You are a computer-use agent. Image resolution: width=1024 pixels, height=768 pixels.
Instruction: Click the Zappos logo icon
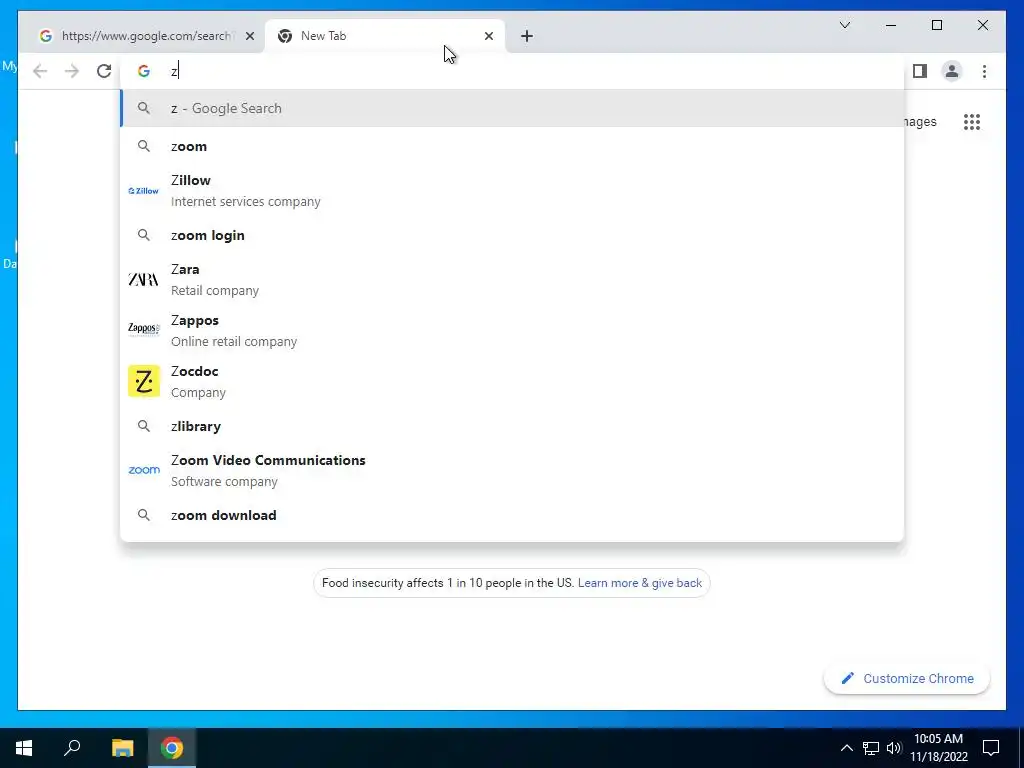pos(144,328)
